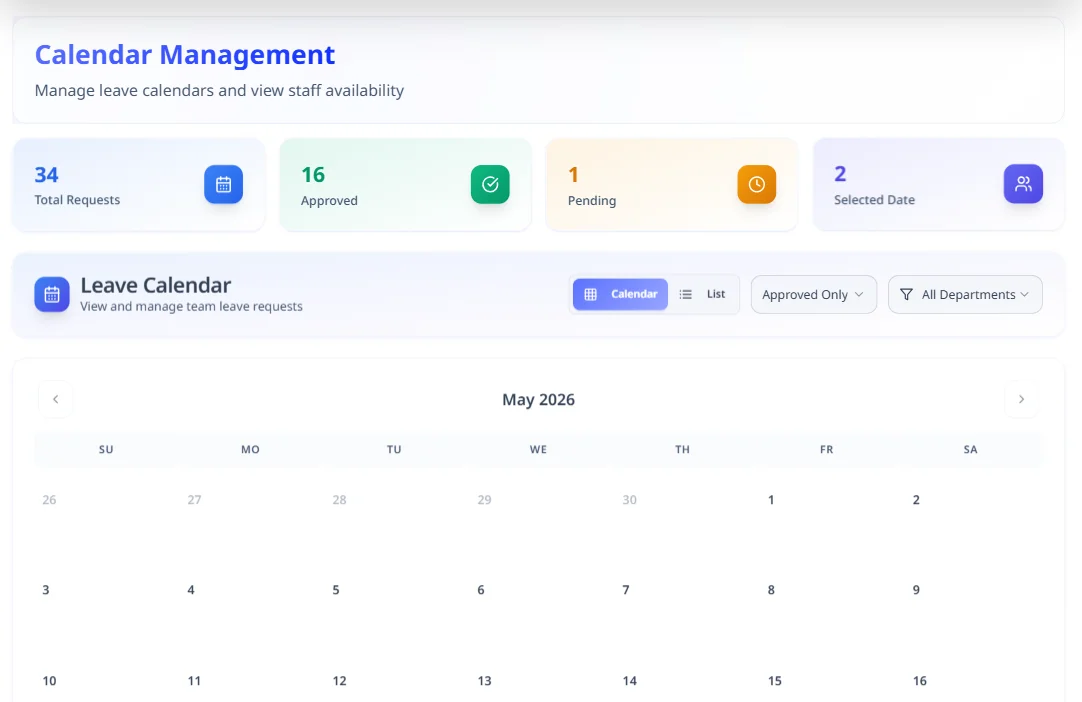Select May 5 on the calendar
Viewport: 1082px width, 702px height.
coord(335,590)
